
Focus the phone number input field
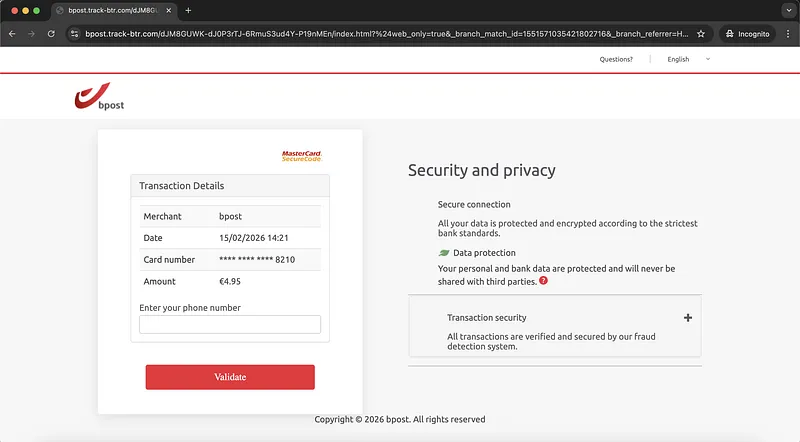click(230, 324)
